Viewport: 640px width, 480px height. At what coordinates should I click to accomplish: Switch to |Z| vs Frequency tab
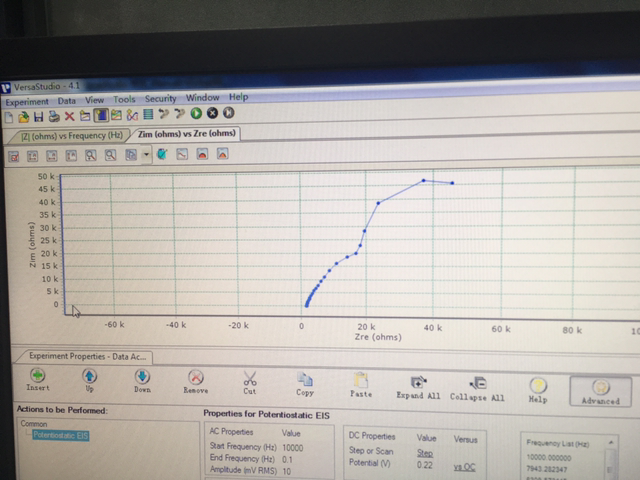[x=72, y=136]
